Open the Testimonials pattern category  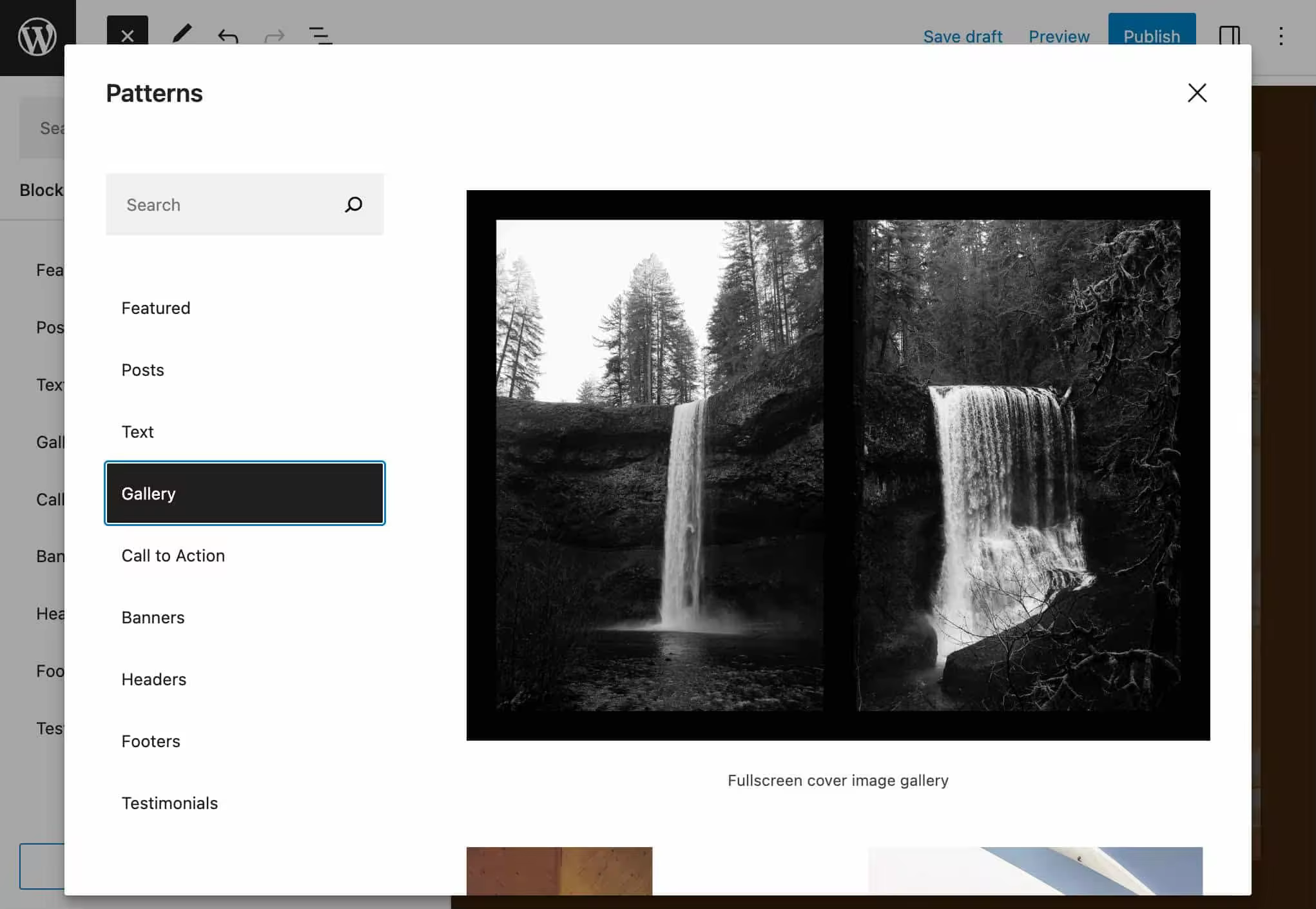tap(245, 803)
